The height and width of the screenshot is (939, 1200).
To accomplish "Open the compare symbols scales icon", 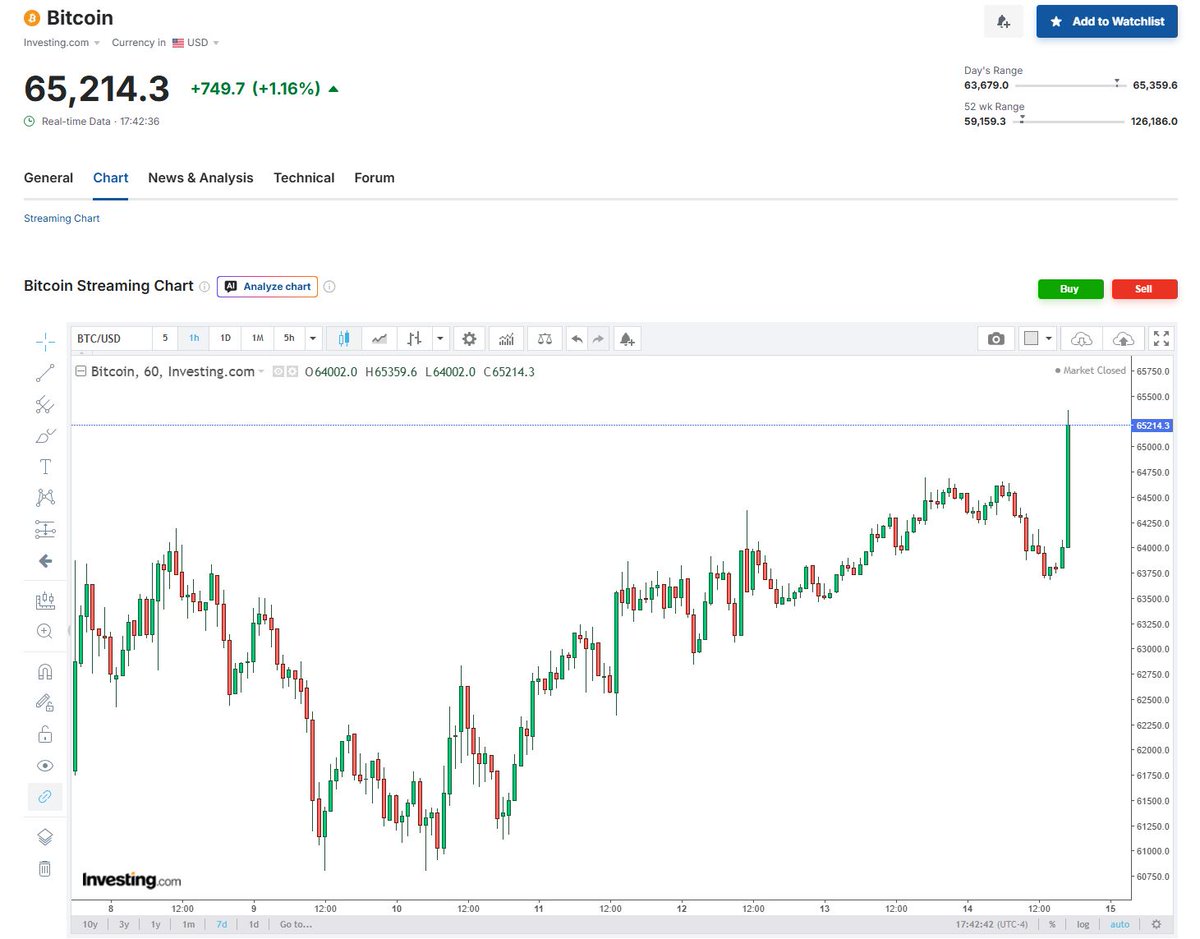I will point(544,338).
